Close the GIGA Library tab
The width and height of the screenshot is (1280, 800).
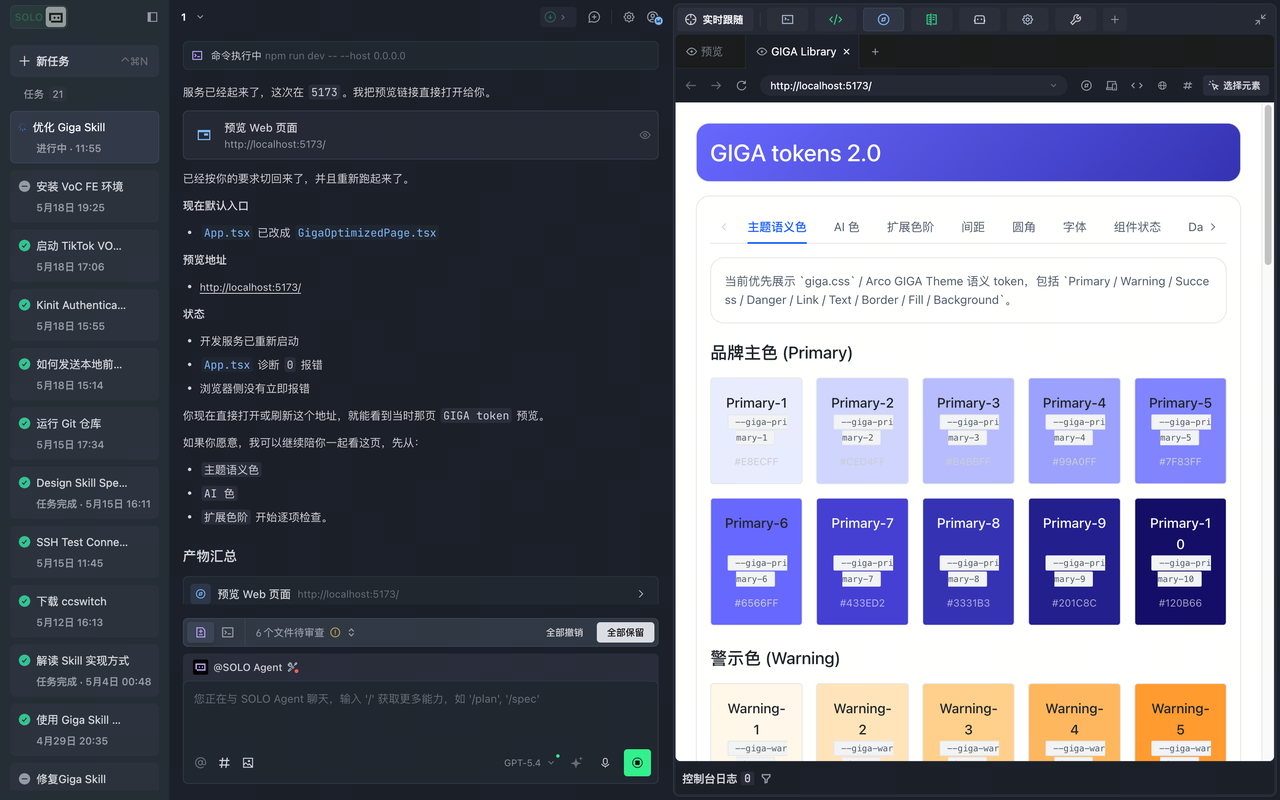[x=847, y=51]
